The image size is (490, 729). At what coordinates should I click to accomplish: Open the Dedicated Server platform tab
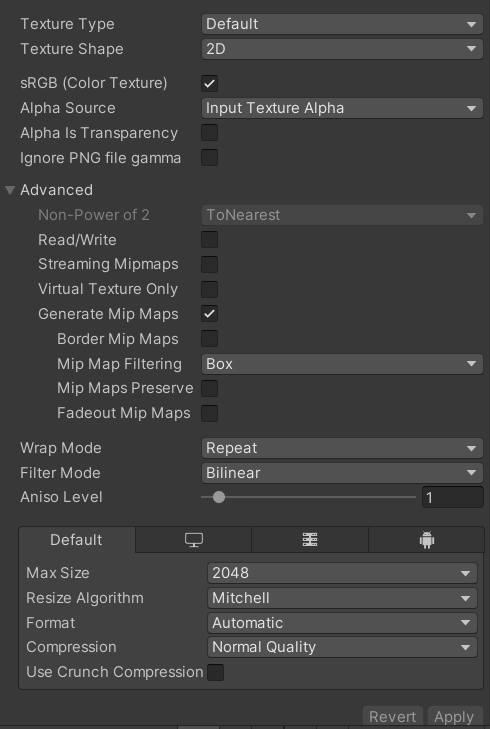point(310,540)
